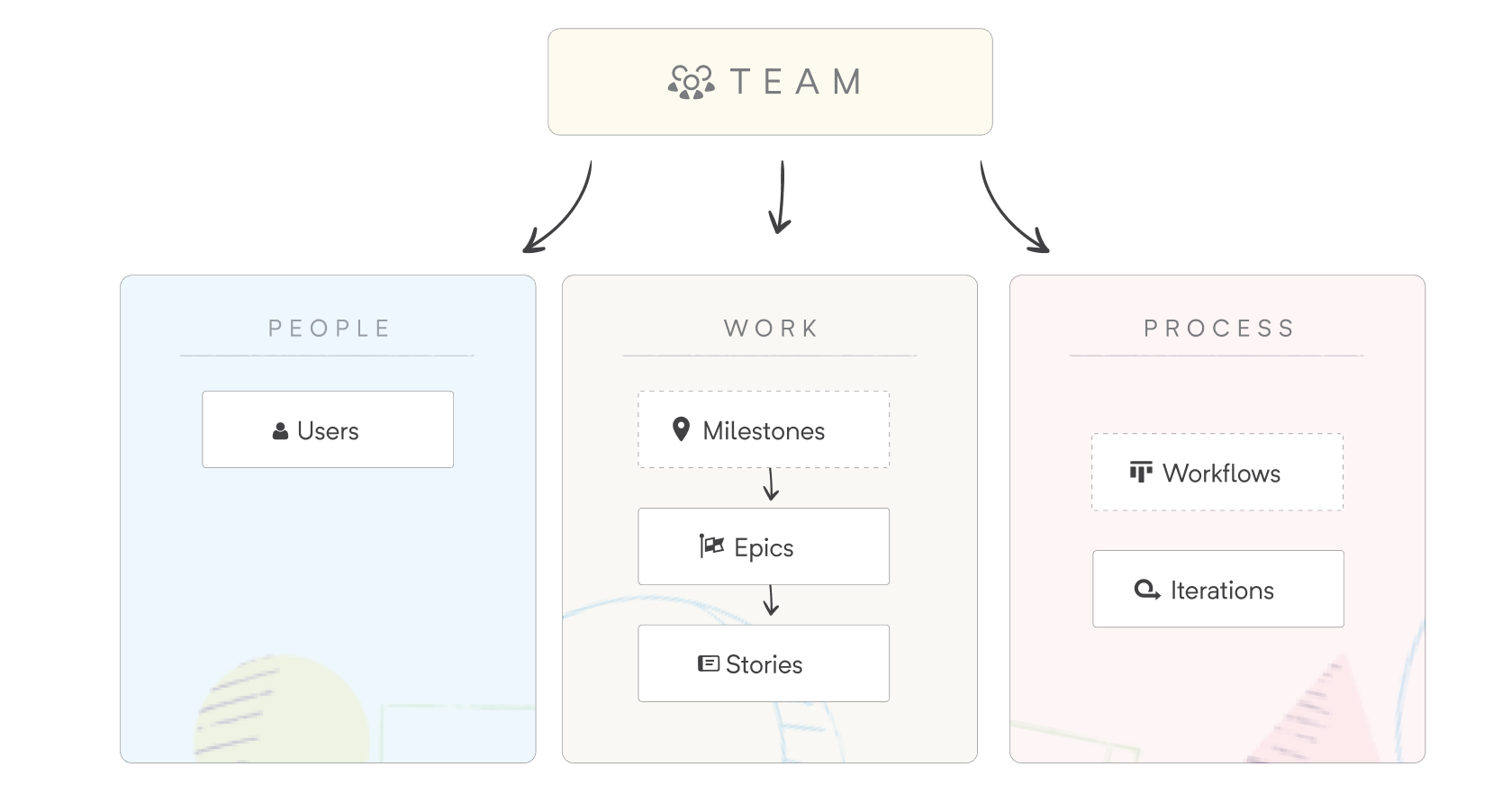Select the PEOPLE panel heading

pos(329,329)
